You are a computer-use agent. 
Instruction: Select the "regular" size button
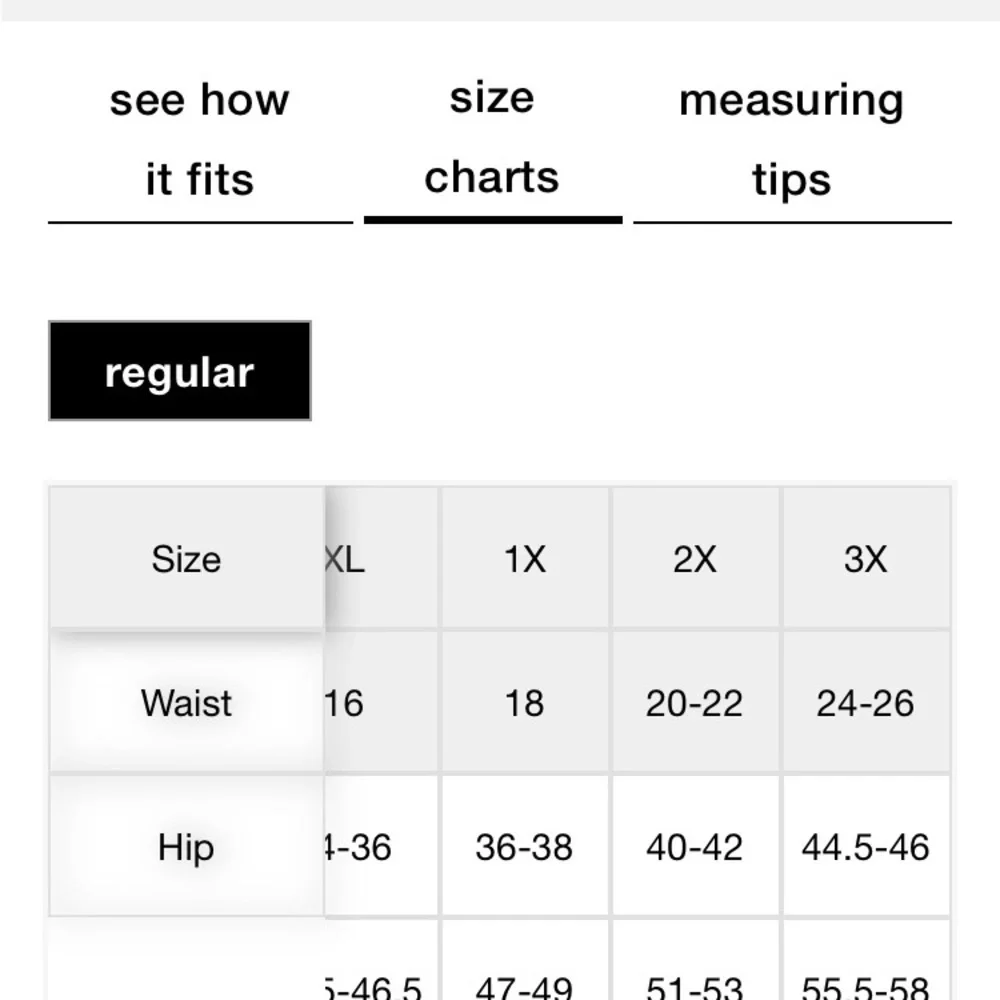coord(180,371)
